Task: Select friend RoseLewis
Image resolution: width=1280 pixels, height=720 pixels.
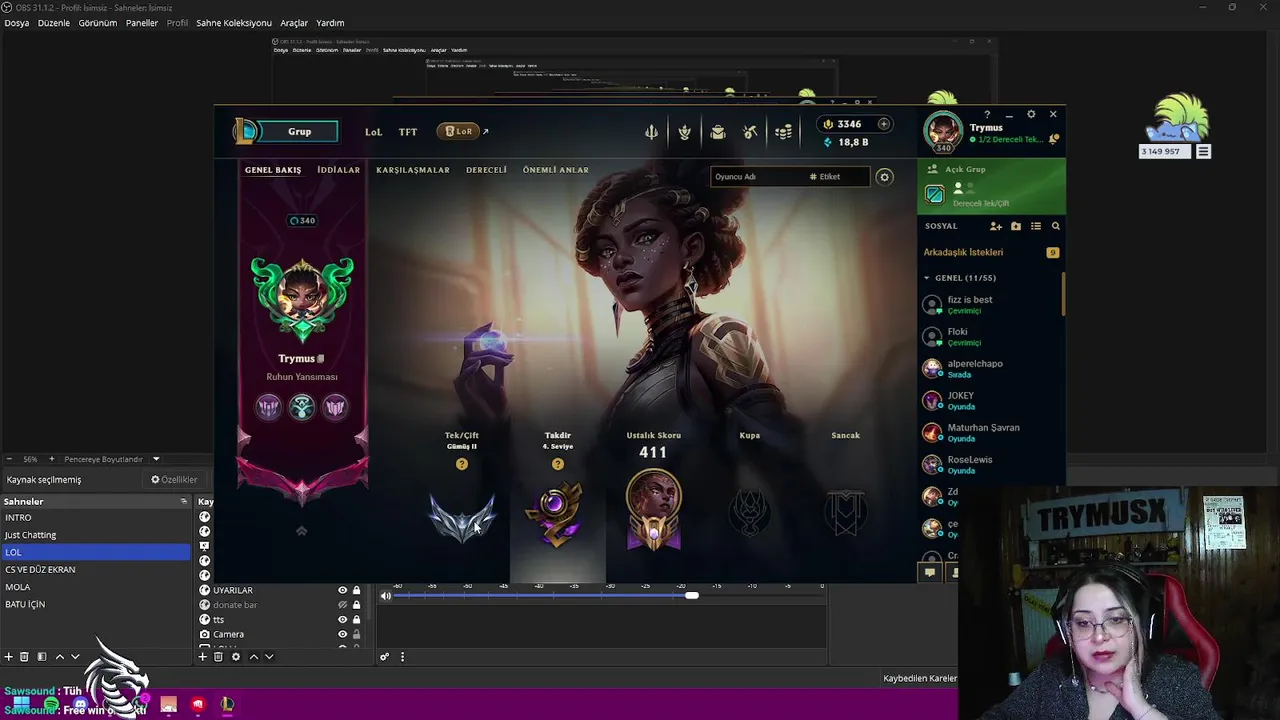Action: pyautogui.click(x=990, y=465)
